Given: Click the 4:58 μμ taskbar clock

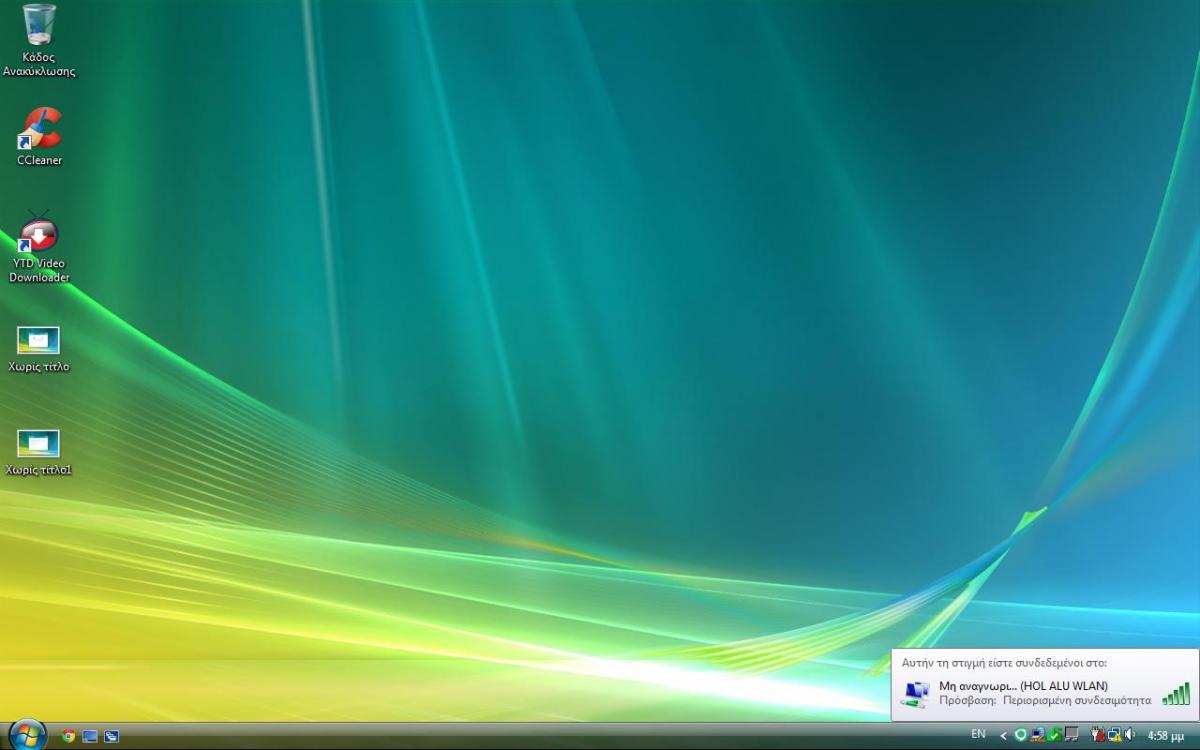Looking at the screenshot, I should [1166, 736].
